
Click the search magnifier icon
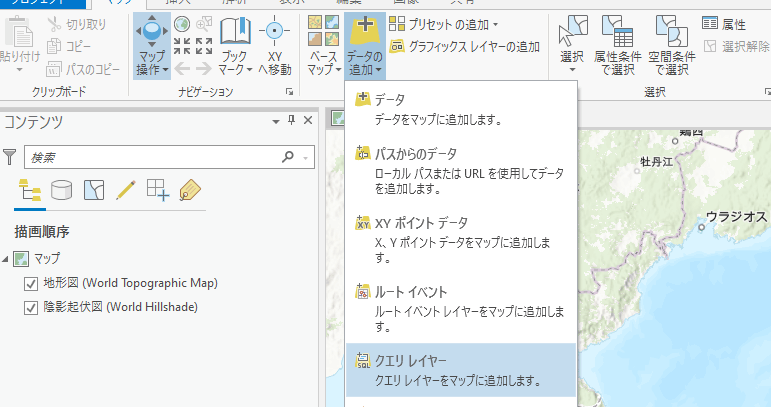tap(288, 157)
